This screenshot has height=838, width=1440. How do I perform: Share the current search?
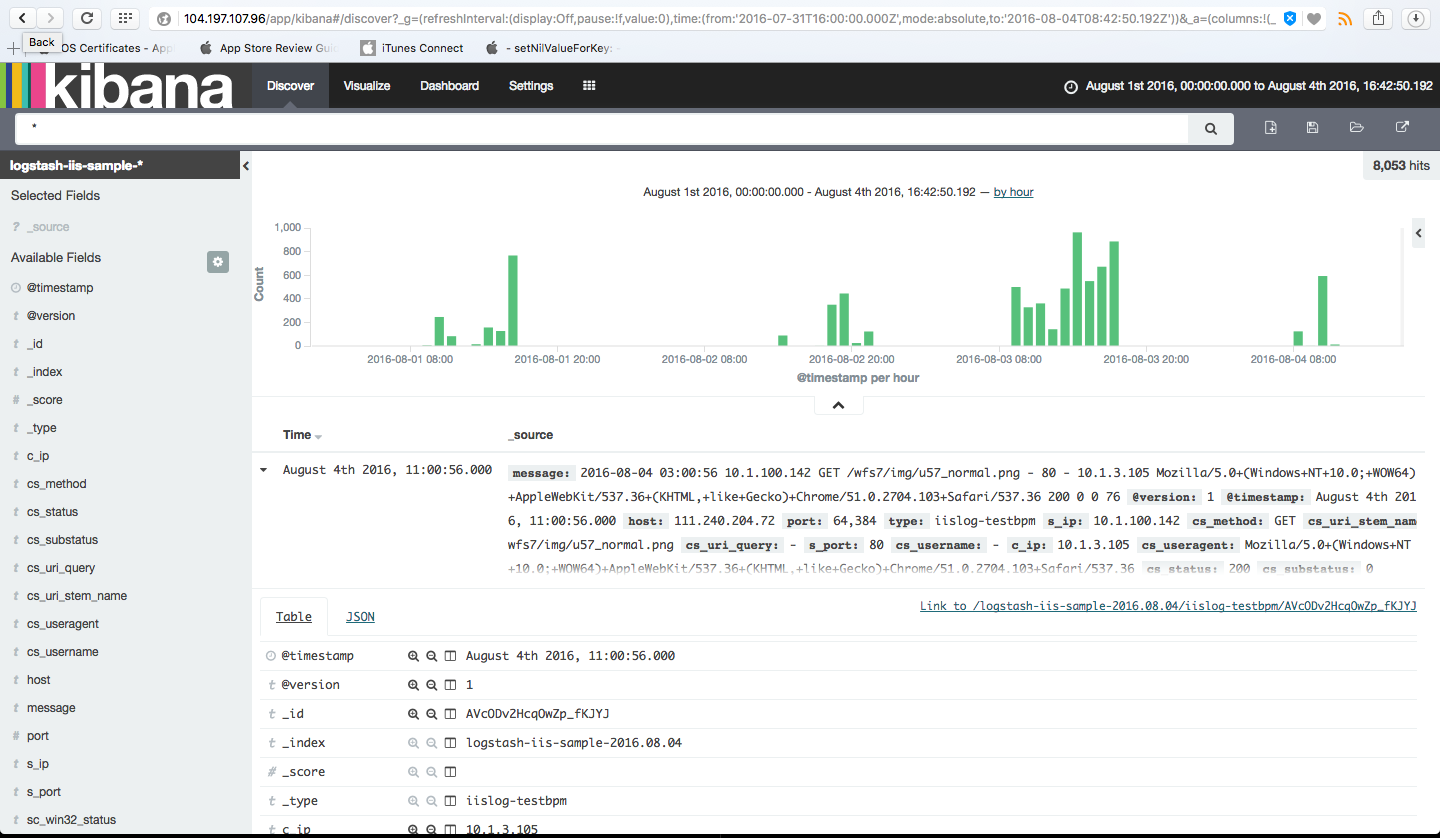(1402, 128)
